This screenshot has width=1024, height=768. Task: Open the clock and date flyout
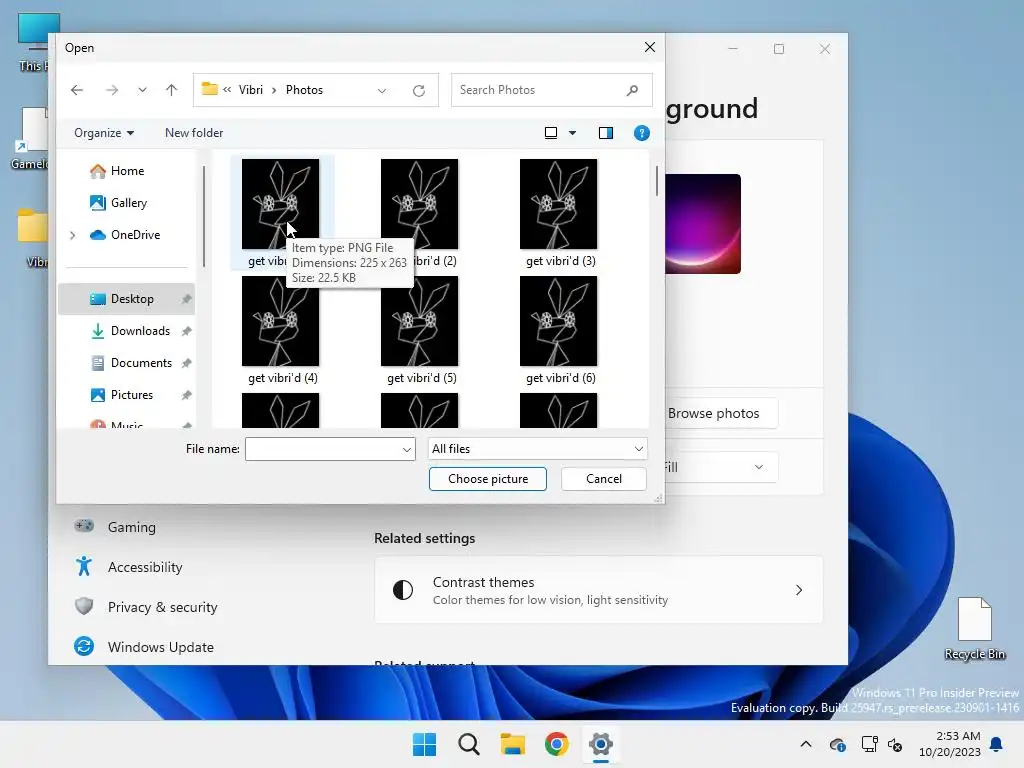tap(950, 744)
